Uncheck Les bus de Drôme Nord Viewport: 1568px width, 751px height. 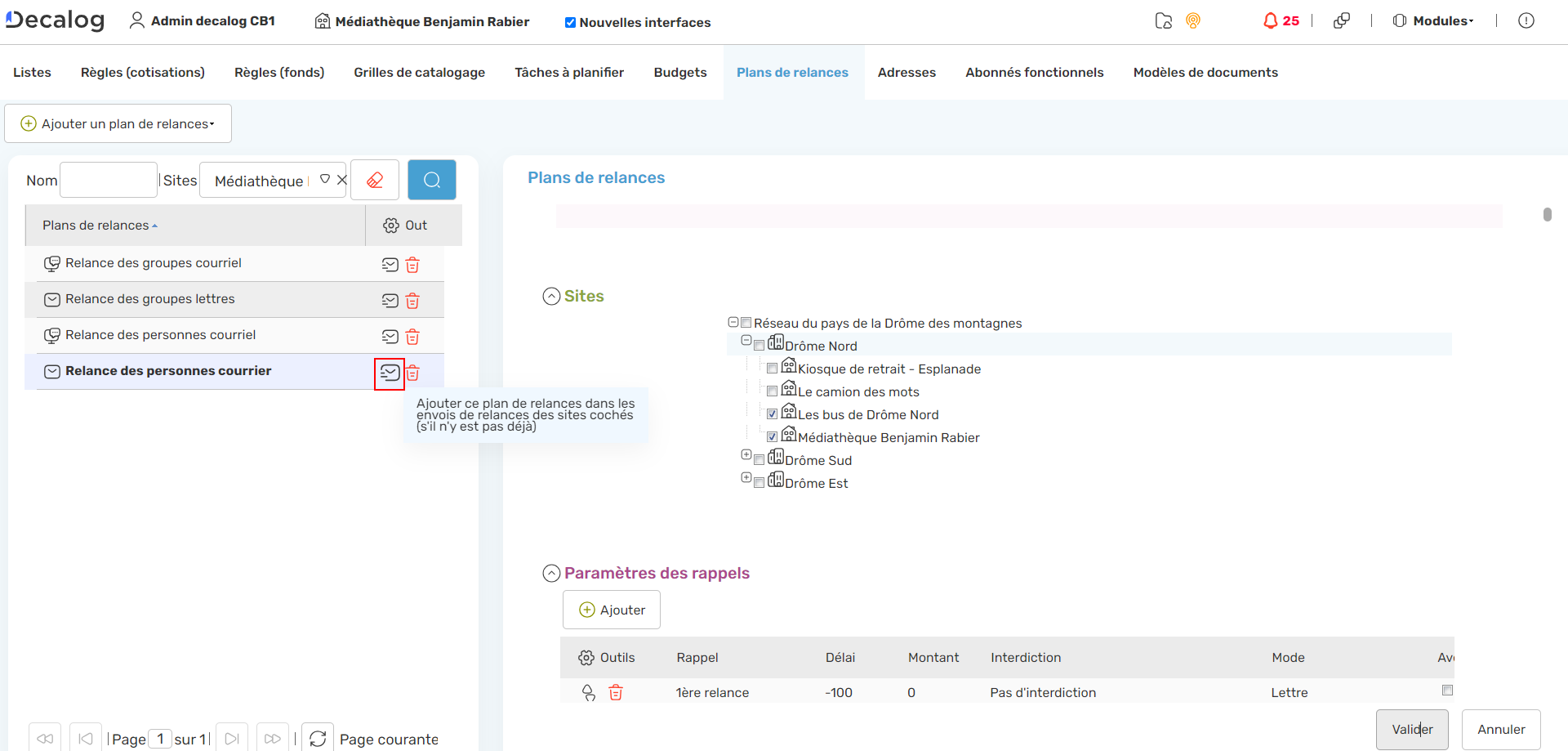point(772,414)
